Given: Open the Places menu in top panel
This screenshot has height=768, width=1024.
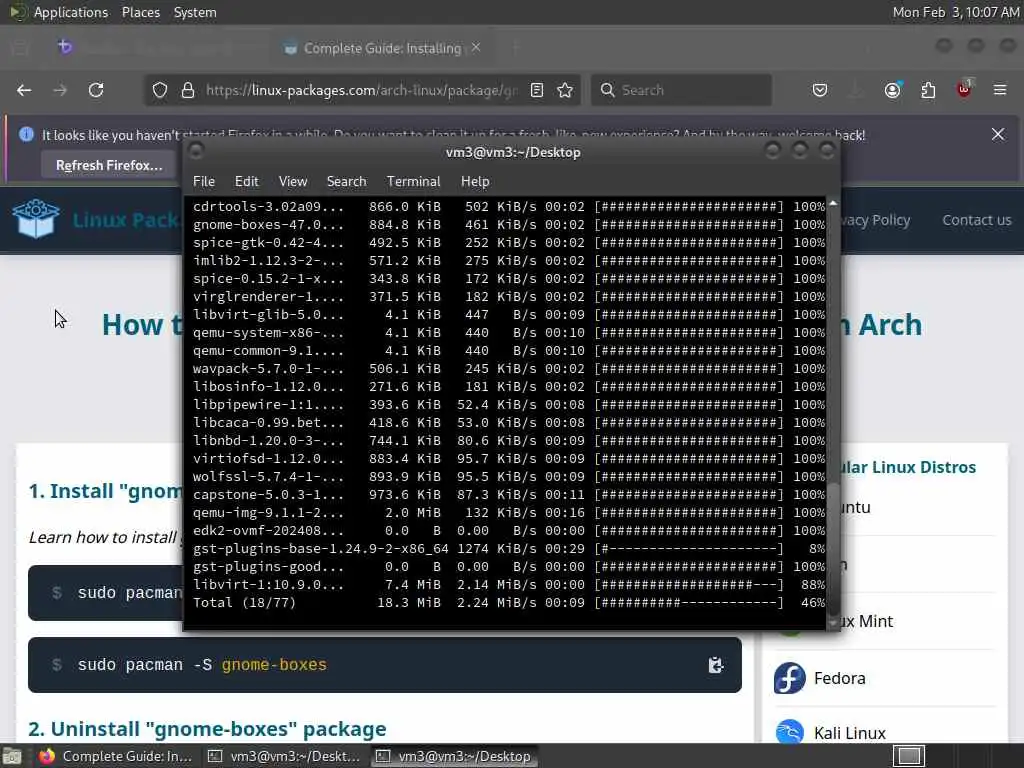Looking at the screenshot, I should [140, 12].
